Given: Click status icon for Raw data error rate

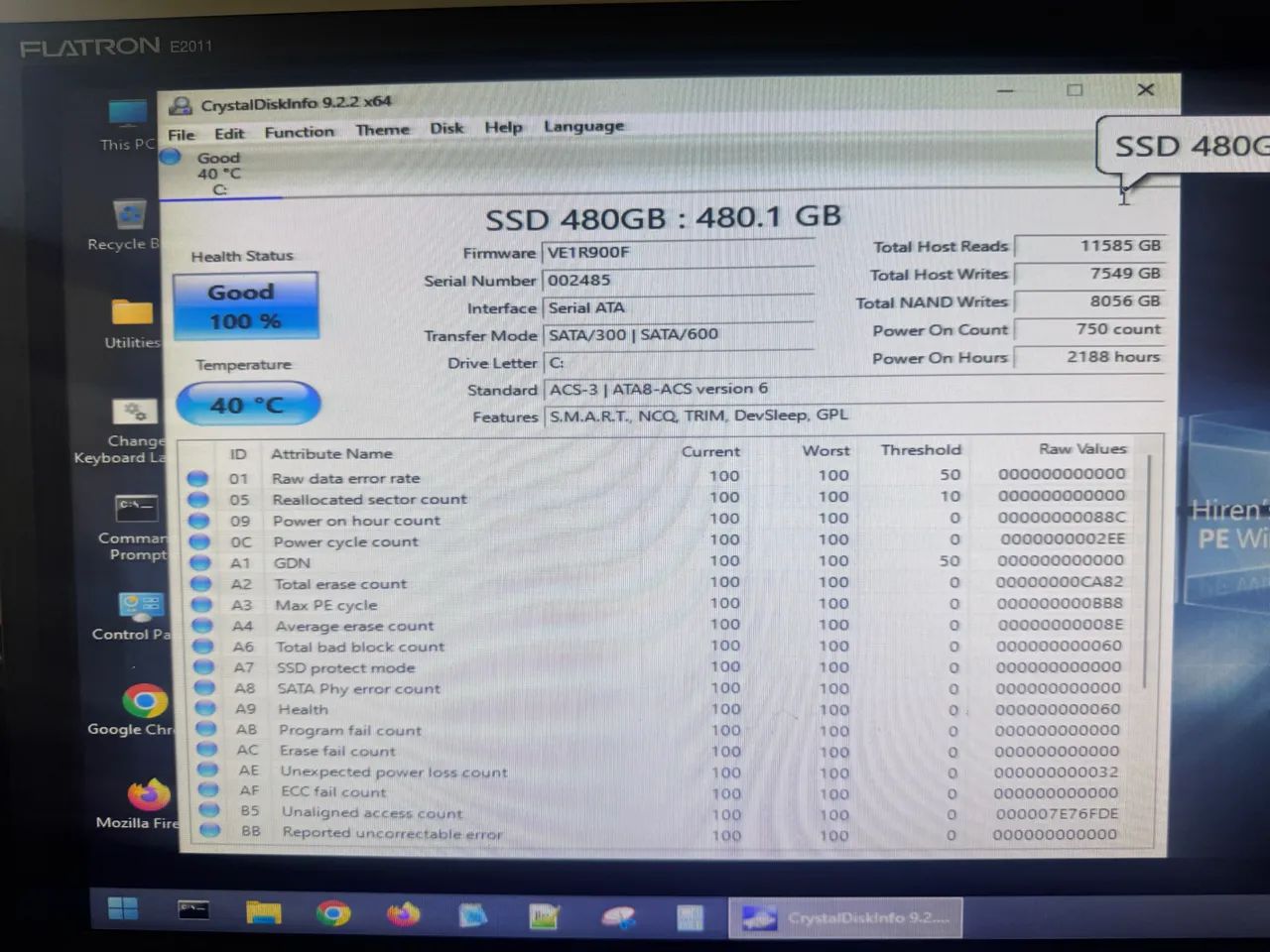Looking at the screenshot, I should pyautogui.click(x=197, y=478).
